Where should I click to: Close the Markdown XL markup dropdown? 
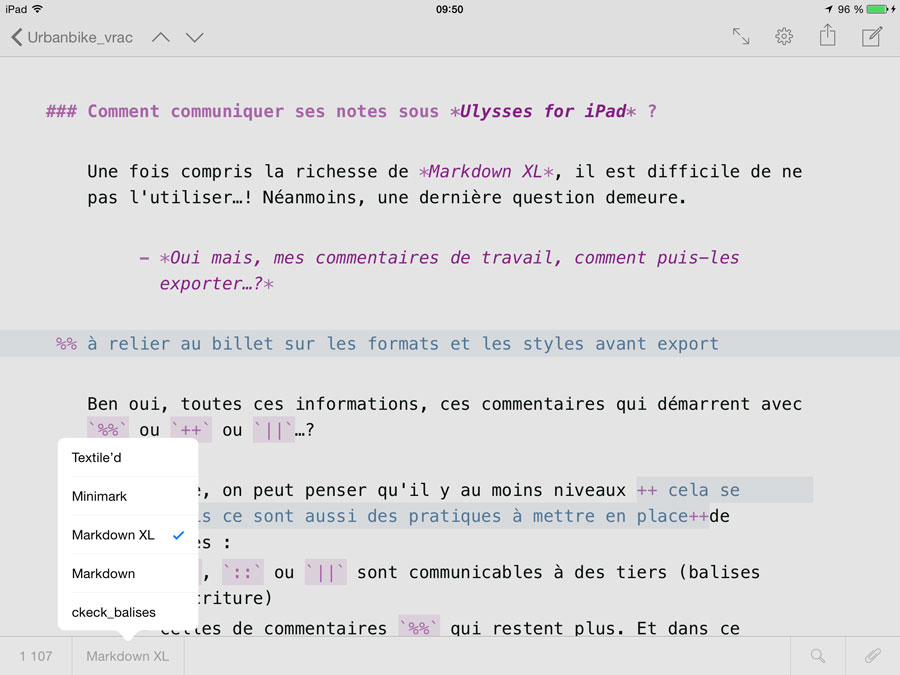[x=127, y=656]
